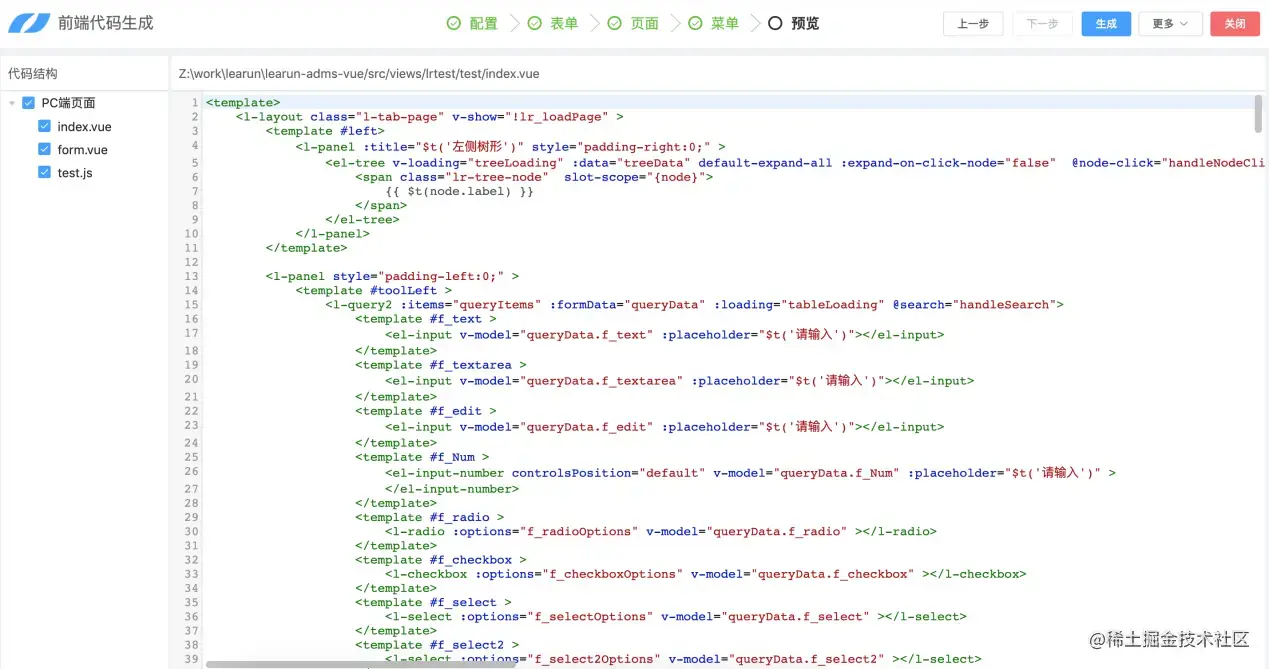This screenshot has width=1269, height=669.
Task: Click the file path index.vue text
Action: [x=359, y=74]
